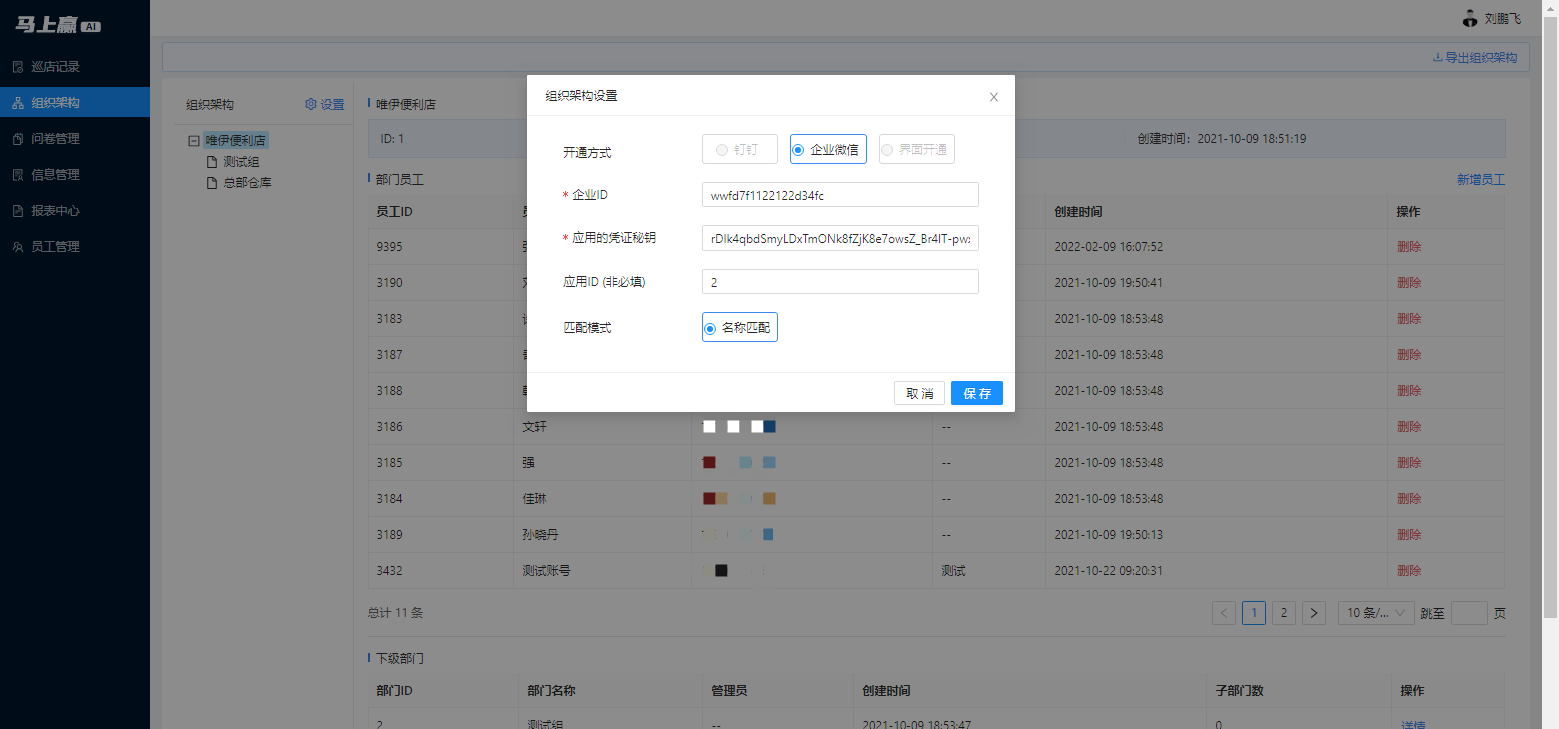
Task: Close the 组织架构设置 dialog
Action: point(993,97)
